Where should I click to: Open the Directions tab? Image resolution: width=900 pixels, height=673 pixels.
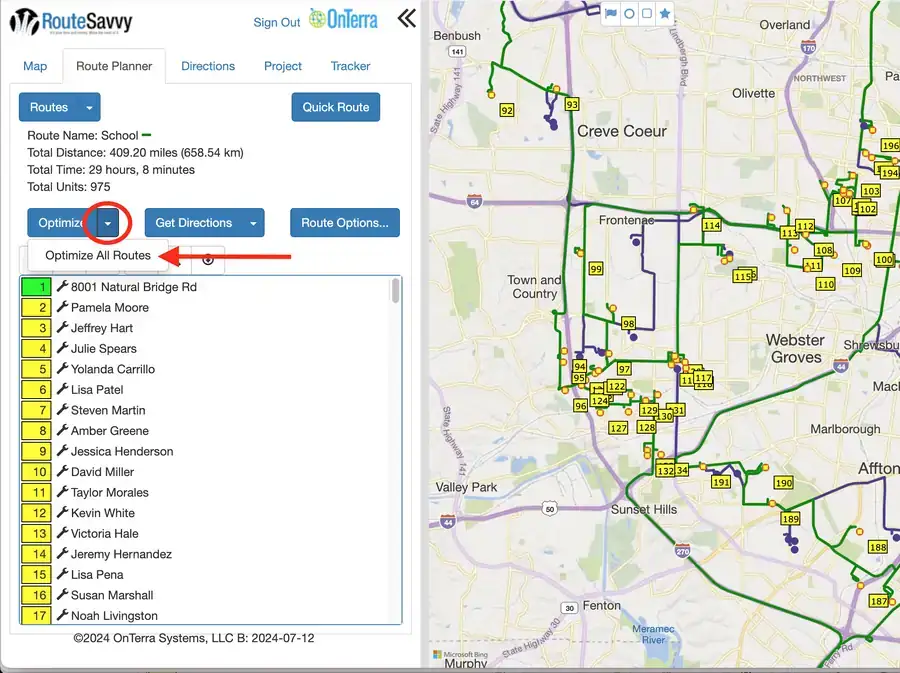point(208,66)
